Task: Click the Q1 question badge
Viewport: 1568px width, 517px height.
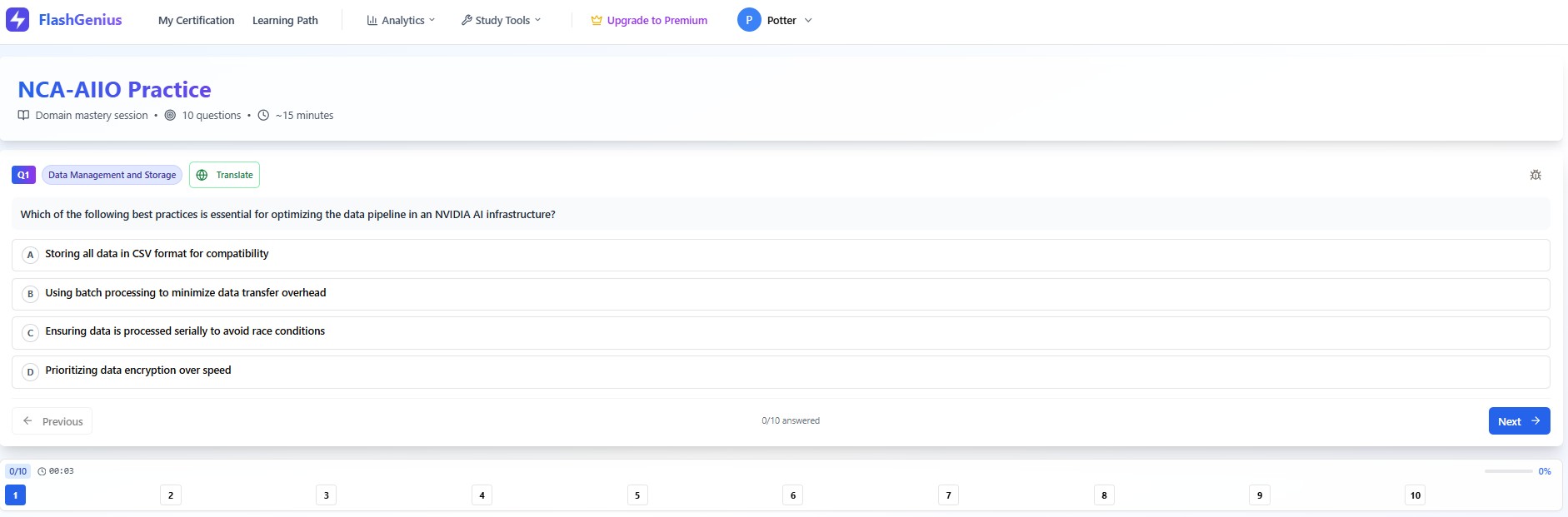Action: click(x=23, y=175)
